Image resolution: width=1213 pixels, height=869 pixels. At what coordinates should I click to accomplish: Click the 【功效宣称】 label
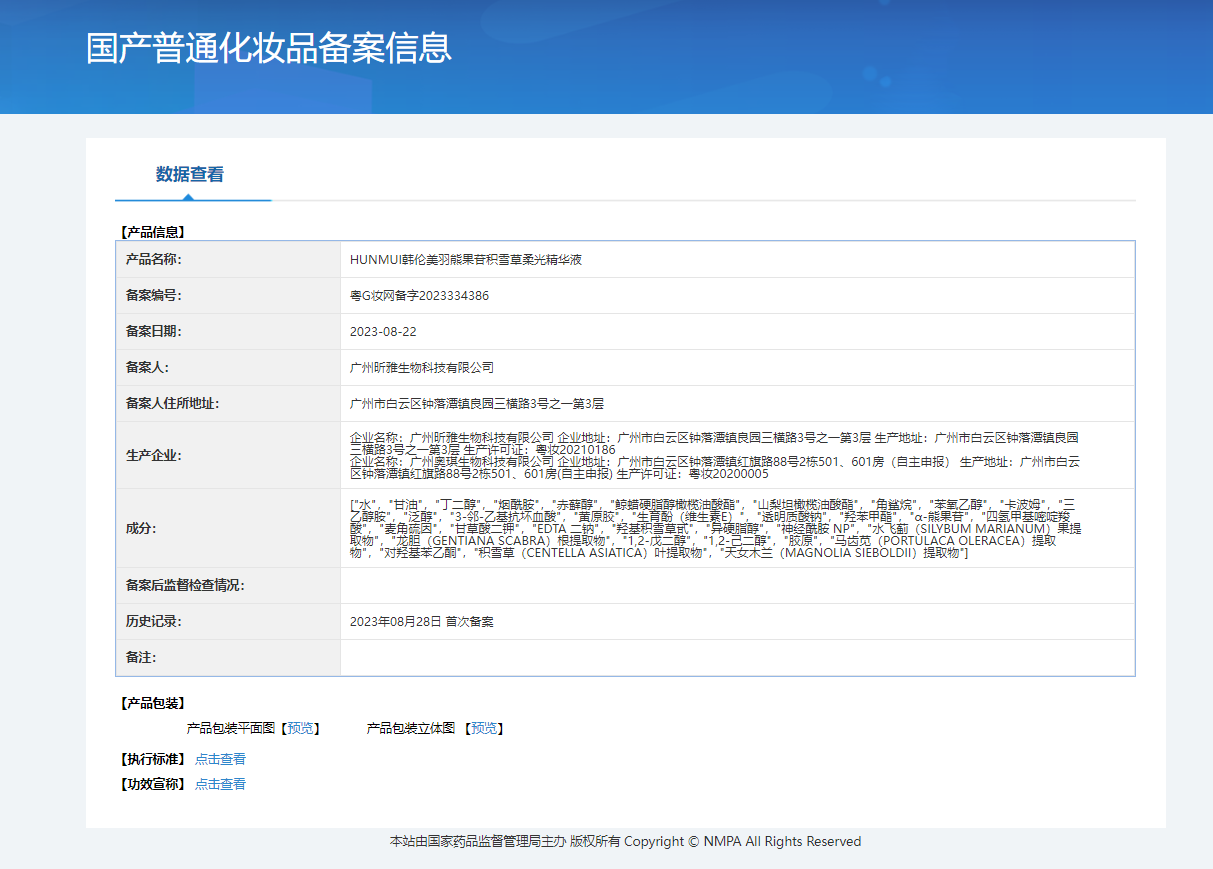(x=152, y=784)
